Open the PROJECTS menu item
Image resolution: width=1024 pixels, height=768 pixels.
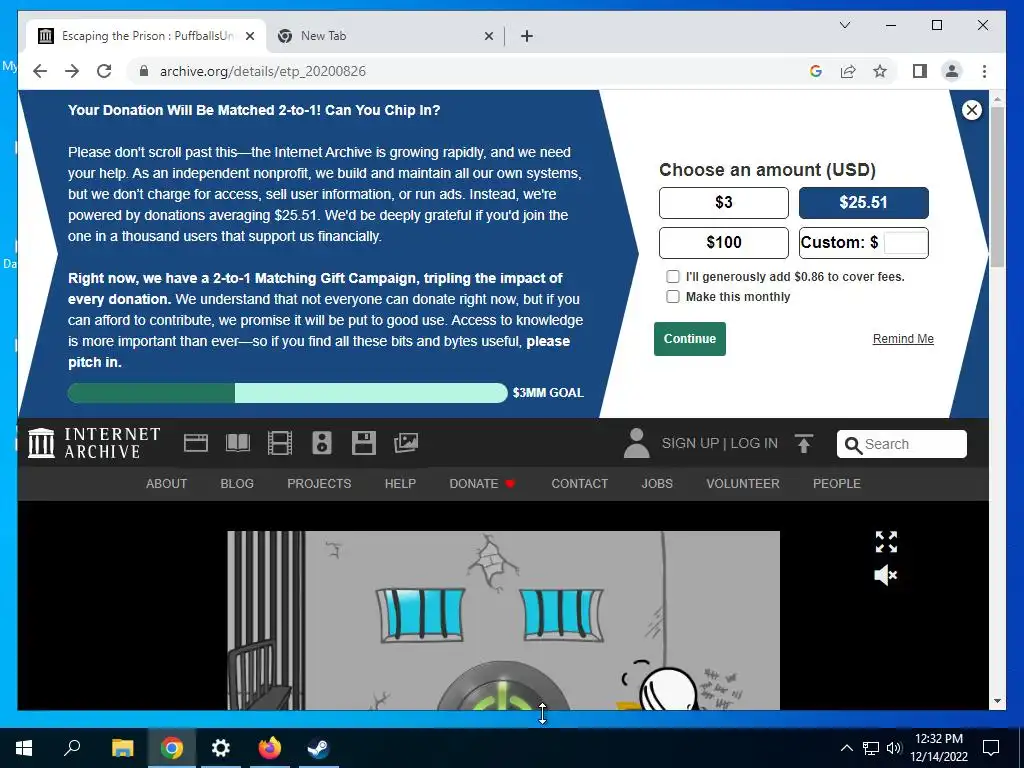pyautogui.click(x=319, y=484)
